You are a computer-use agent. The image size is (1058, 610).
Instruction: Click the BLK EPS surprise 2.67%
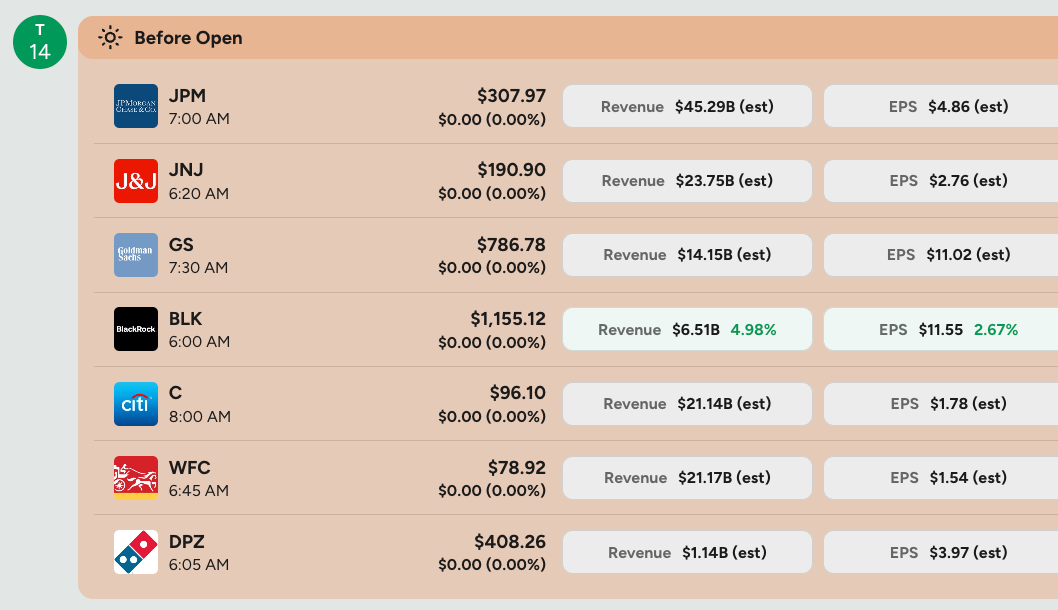click(x=996, y=330)
